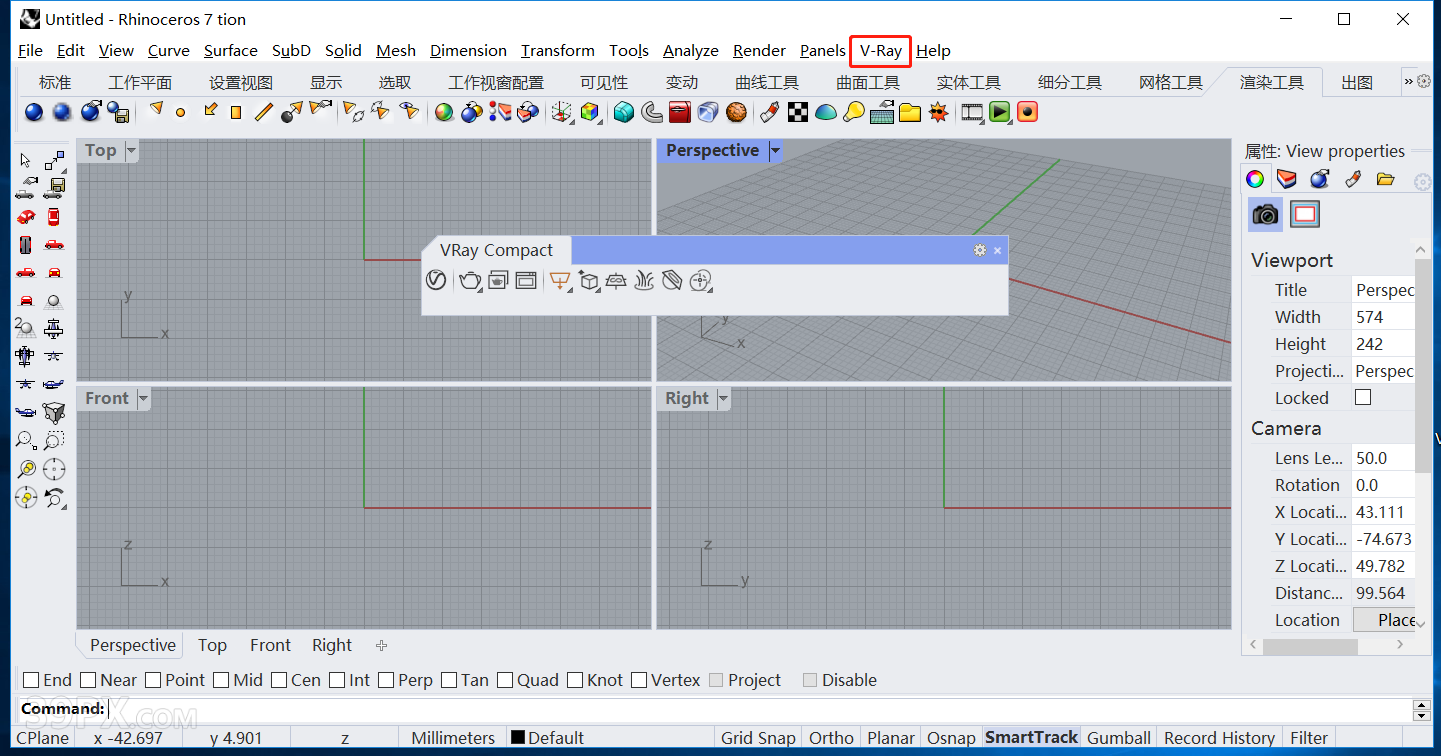Click the red toolbox icon in render toolbar
This screenshot has height=756, width=1441.
(x=680, y=112)
